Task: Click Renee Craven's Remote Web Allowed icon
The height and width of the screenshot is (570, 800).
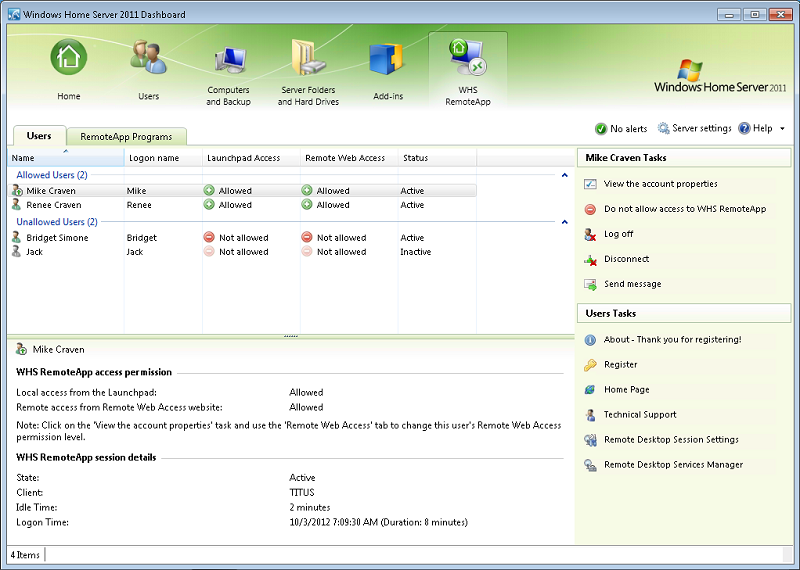Action: tap(307, 205)
